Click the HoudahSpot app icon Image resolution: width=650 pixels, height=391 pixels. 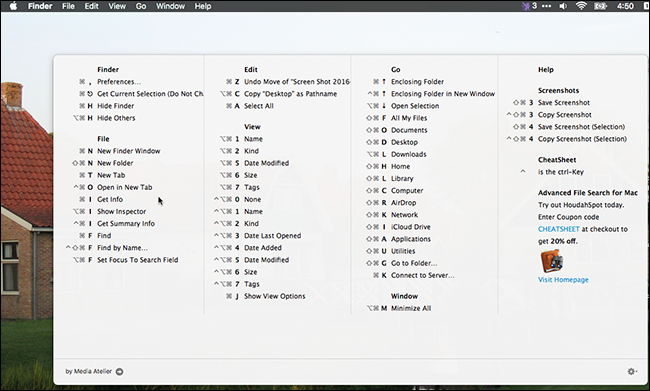click(551, 261)
